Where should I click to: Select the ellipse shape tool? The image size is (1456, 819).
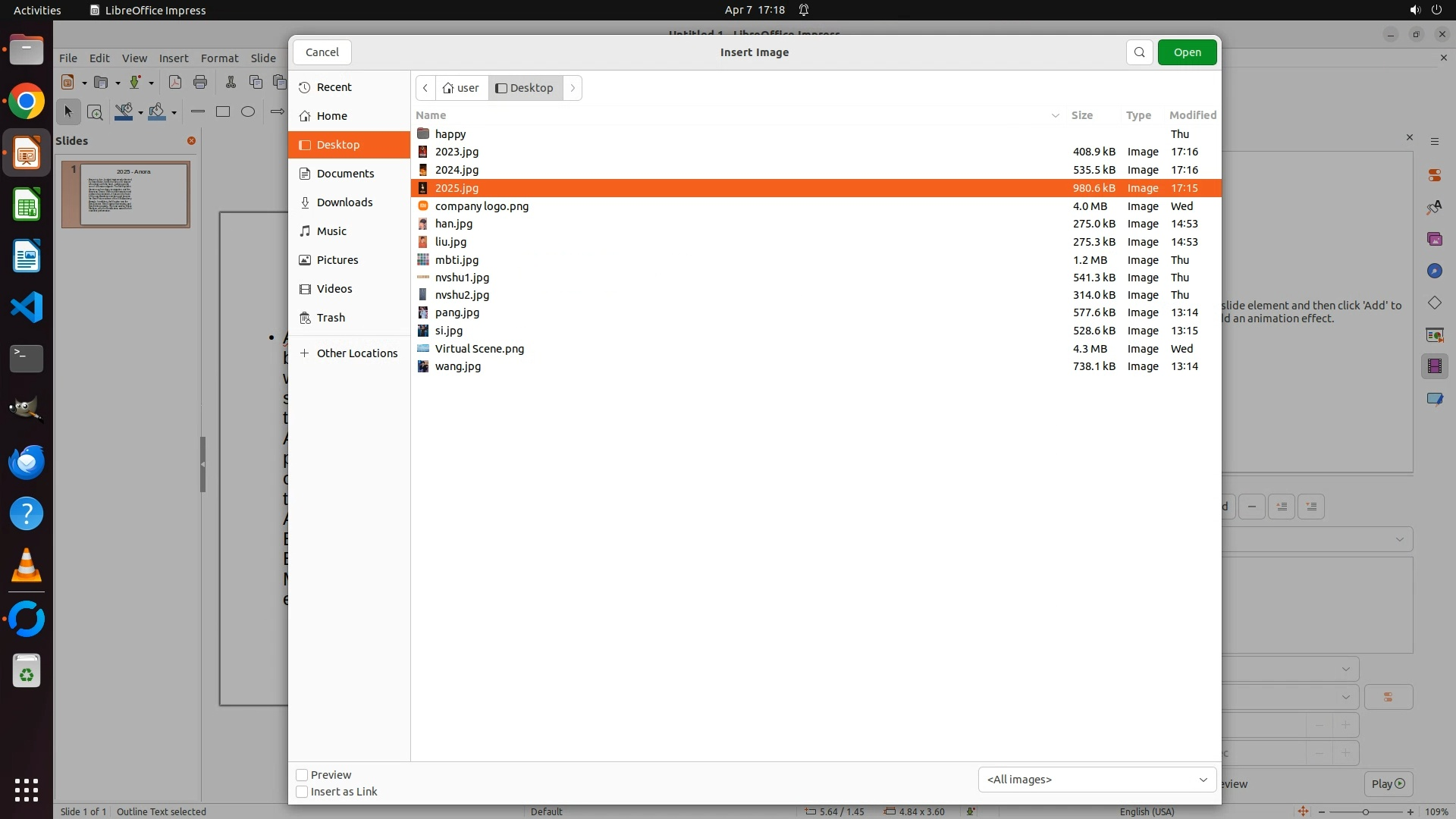coord(248,112)
